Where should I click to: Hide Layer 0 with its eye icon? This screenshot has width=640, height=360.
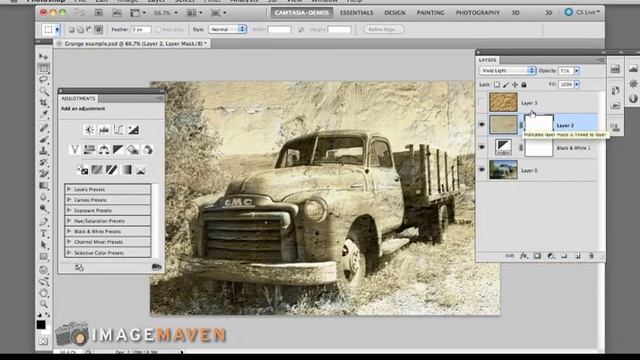click(482, 170)
